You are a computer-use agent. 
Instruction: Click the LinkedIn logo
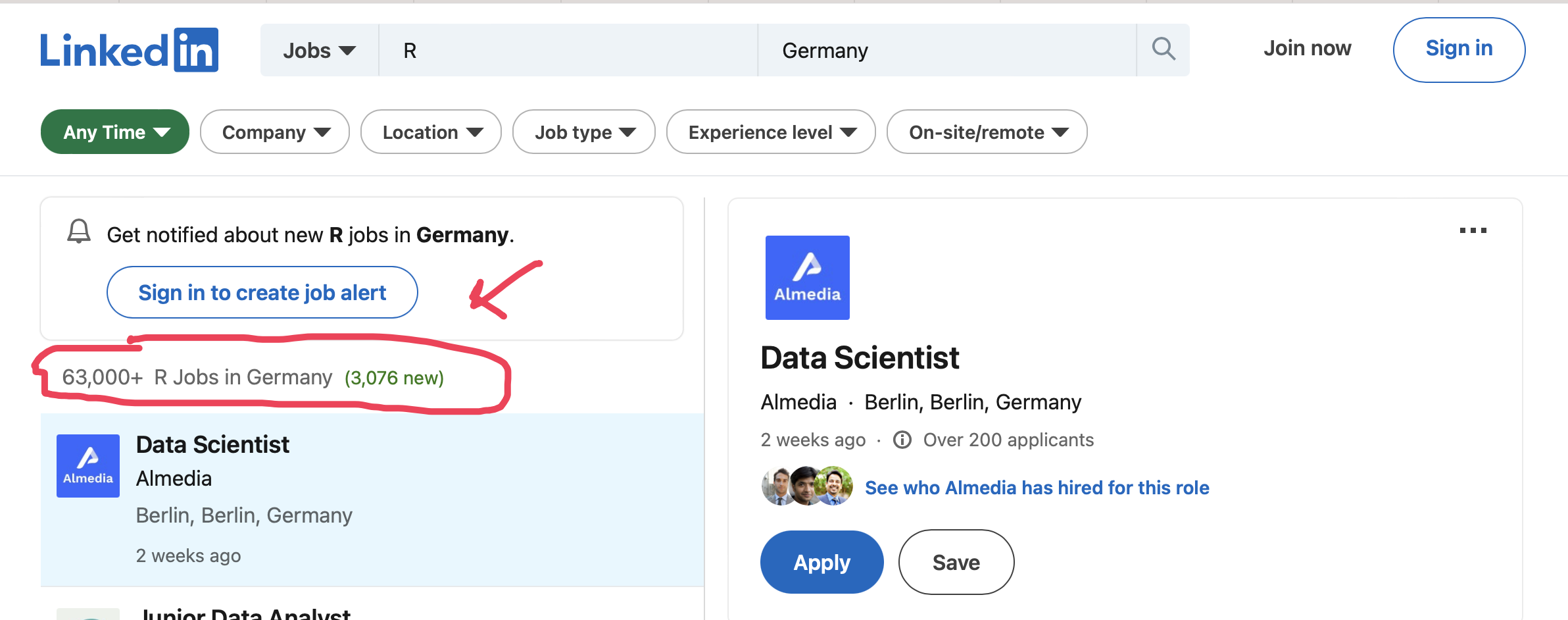coord(129,50)
